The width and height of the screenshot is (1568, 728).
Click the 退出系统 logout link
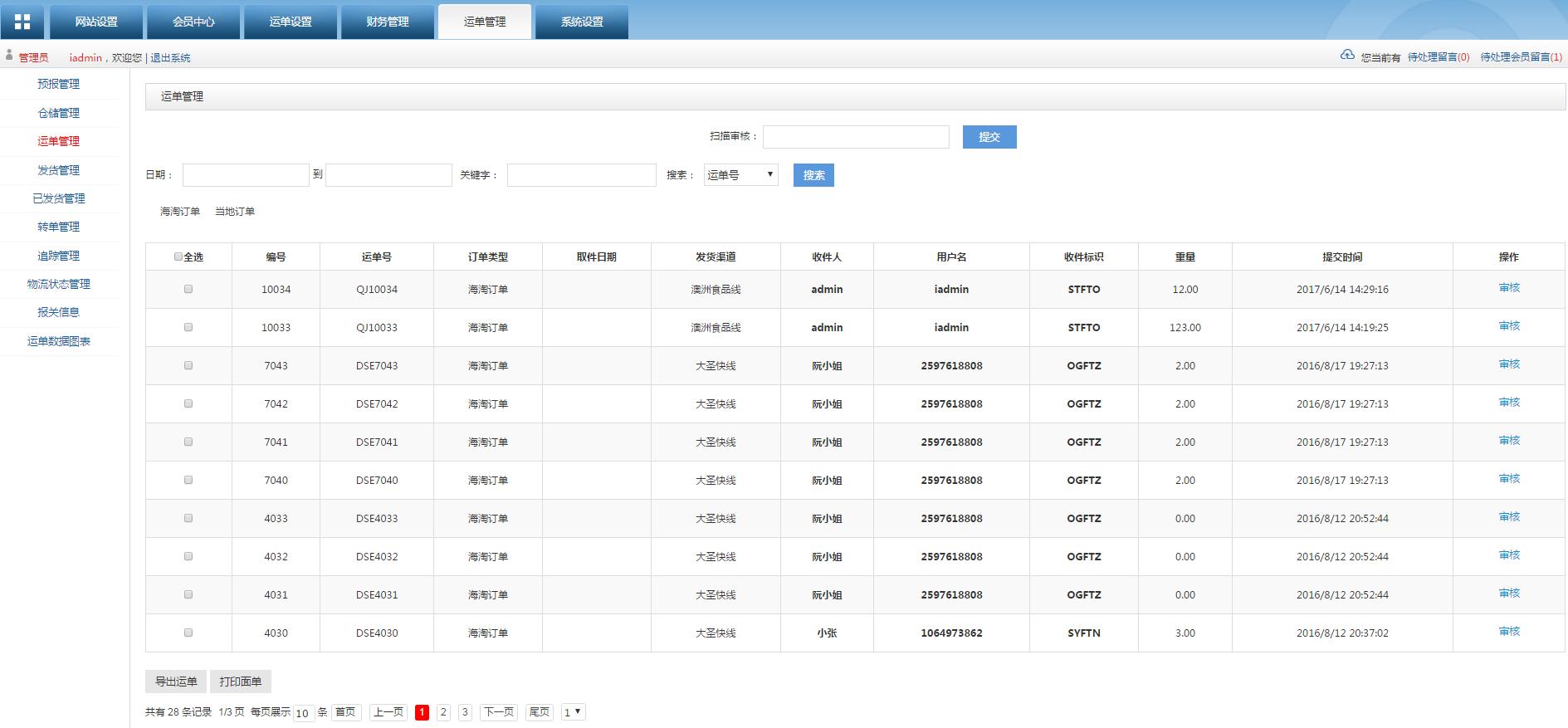coord(170,58)
